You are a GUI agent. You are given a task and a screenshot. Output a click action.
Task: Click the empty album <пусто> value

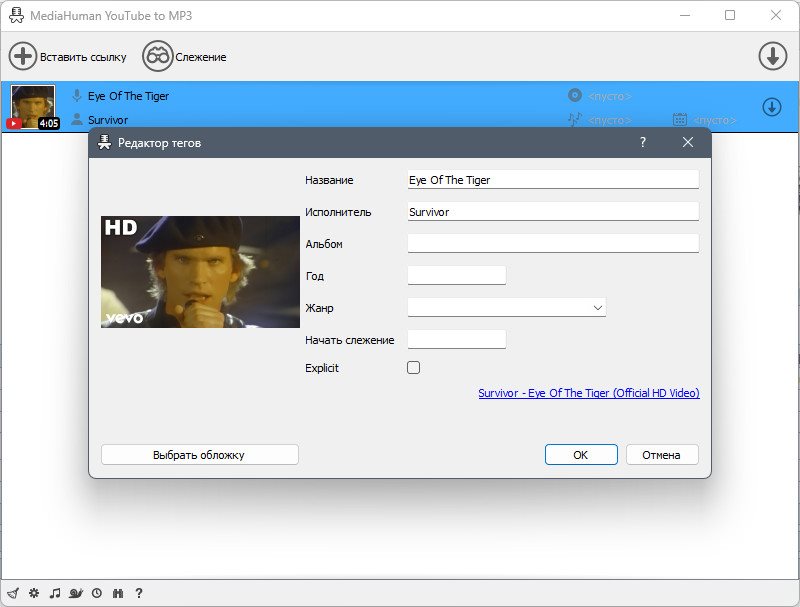click(609, 96)
